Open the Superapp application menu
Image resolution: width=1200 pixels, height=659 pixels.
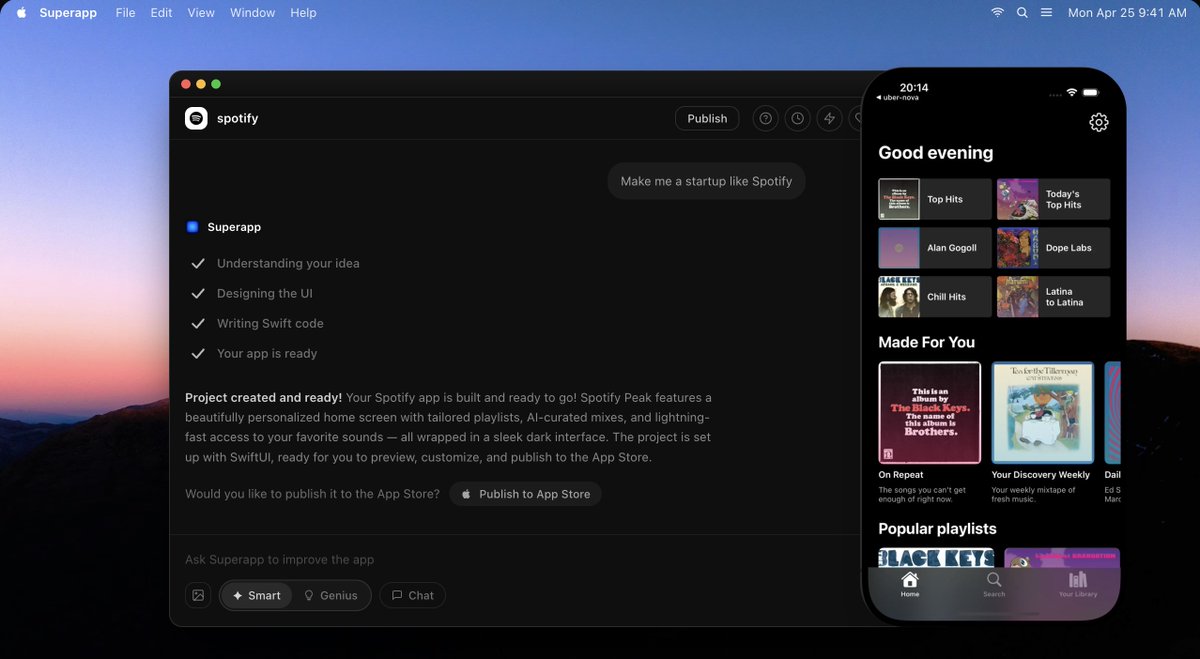(68, 13)
